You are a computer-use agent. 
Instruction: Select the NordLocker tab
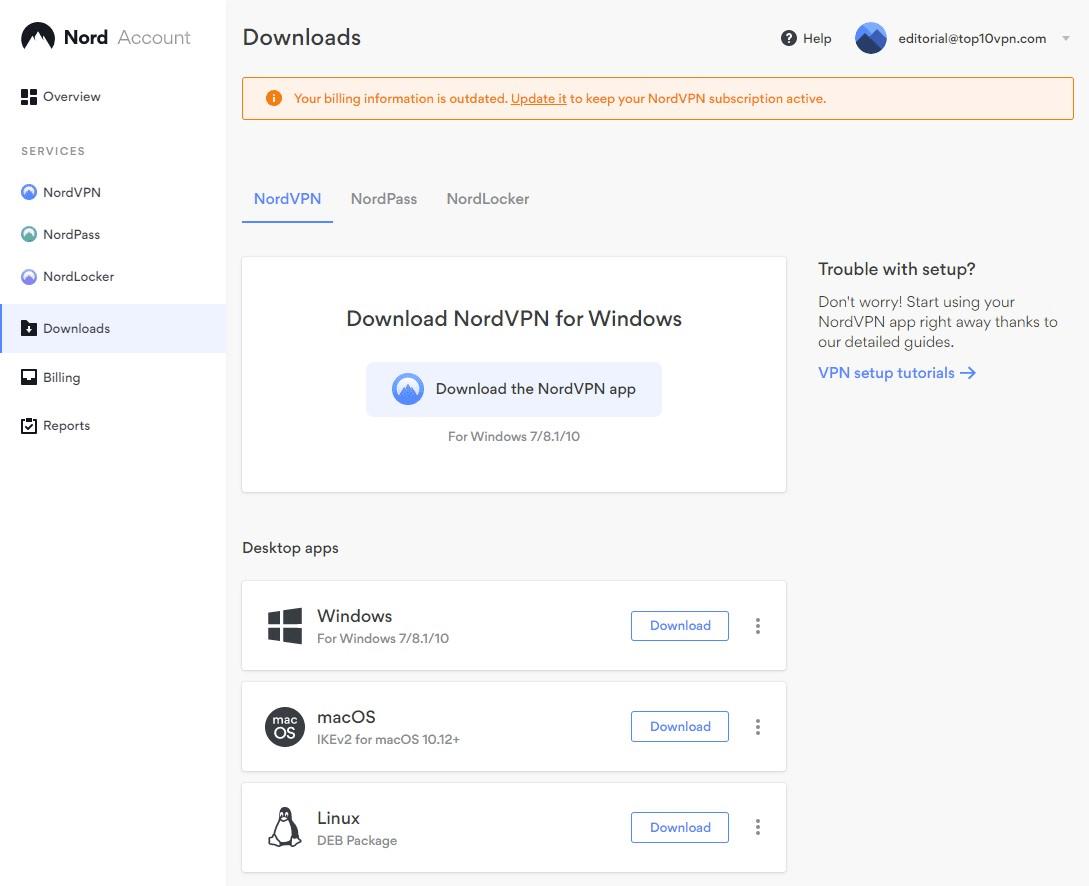click(x=487, y=198)
